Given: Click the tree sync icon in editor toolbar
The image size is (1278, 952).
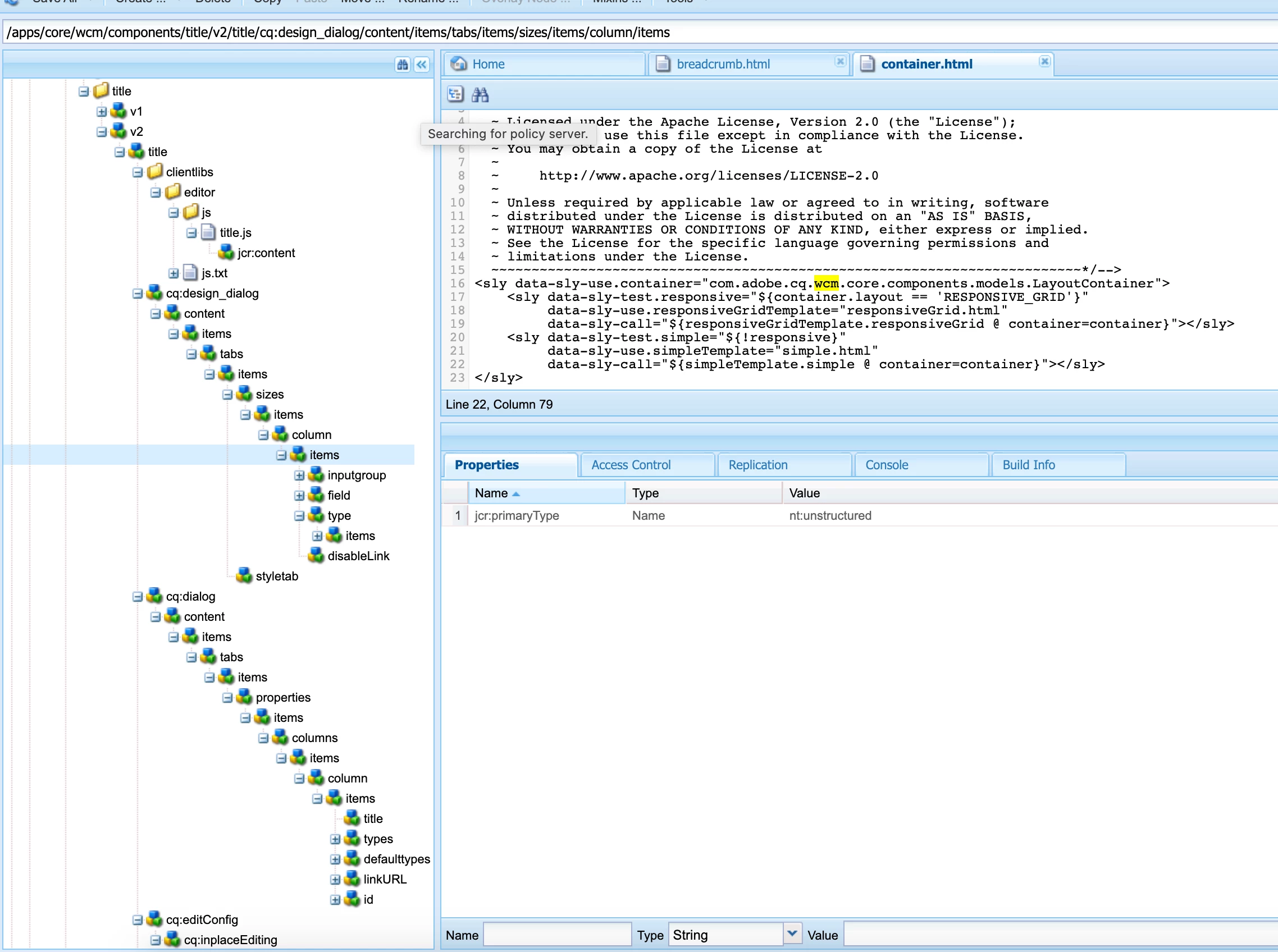Looking at the screenshot, I should [455, 94].
